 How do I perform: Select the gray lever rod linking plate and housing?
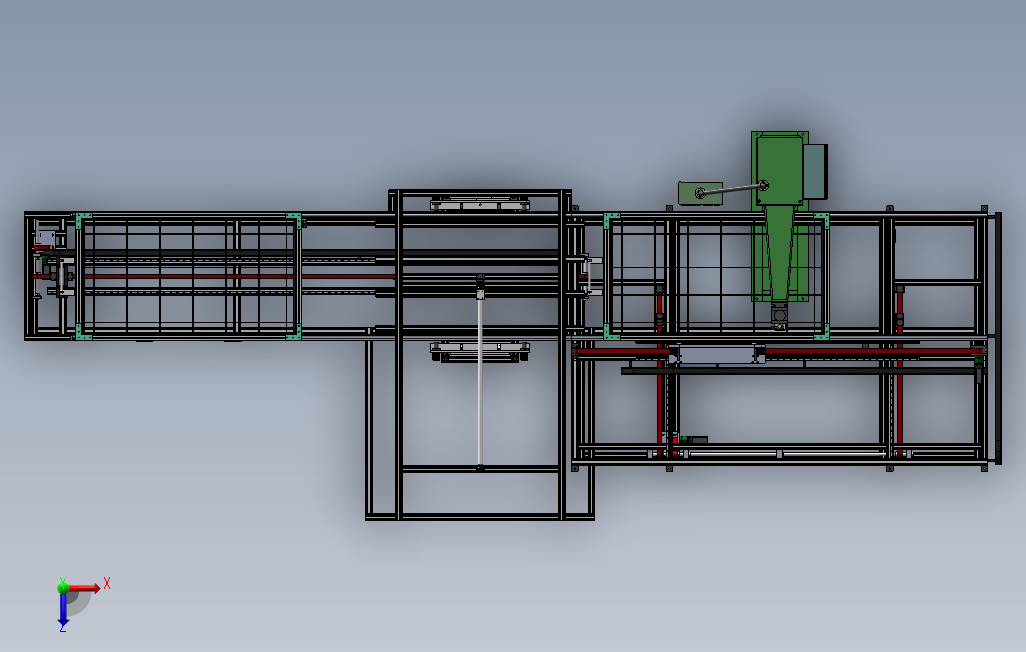(732, 189)
